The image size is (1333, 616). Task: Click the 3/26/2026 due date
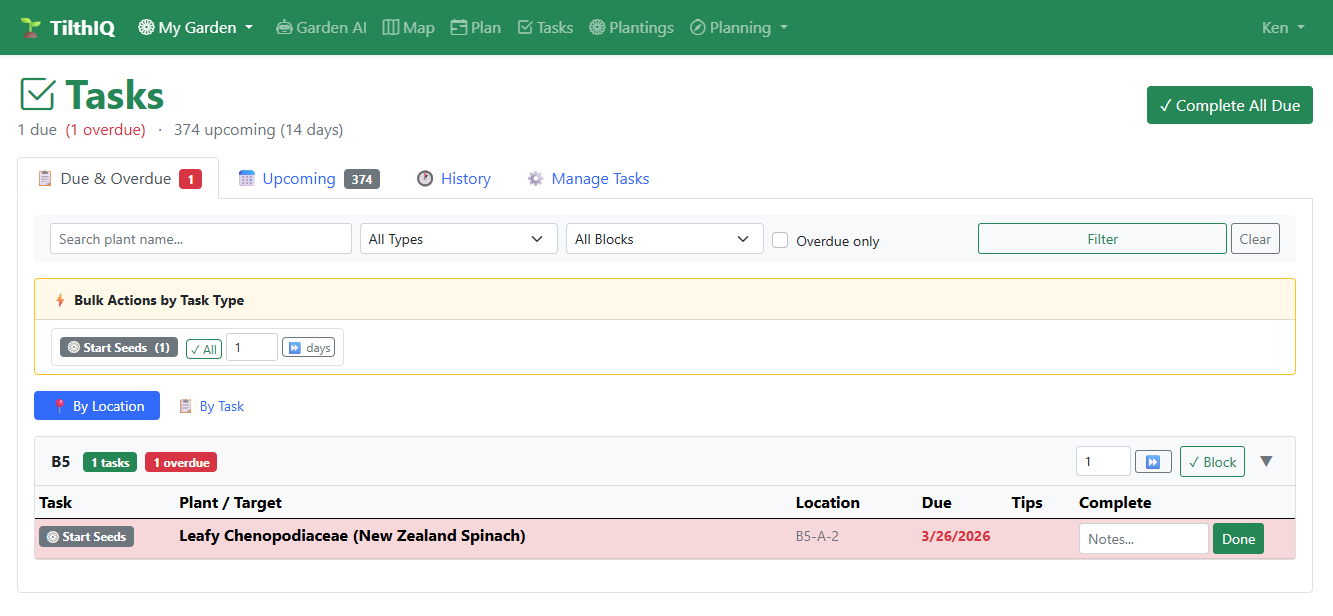tap(956, 537)
